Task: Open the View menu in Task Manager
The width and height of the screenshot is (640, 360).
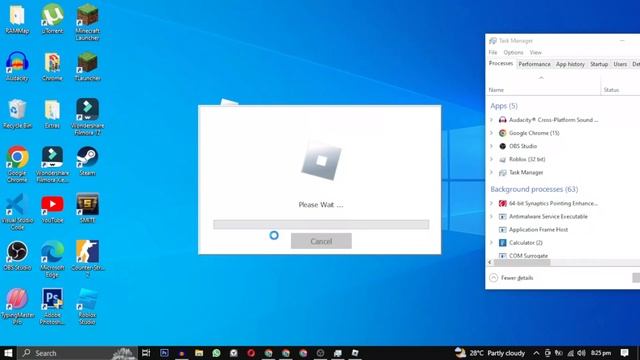Action: click(536, 52)
